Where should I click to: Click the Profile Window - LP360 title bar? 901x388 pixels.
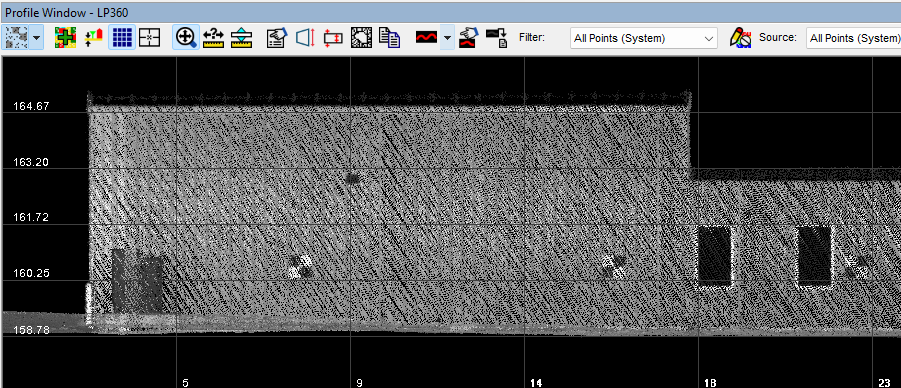point(450,12)
